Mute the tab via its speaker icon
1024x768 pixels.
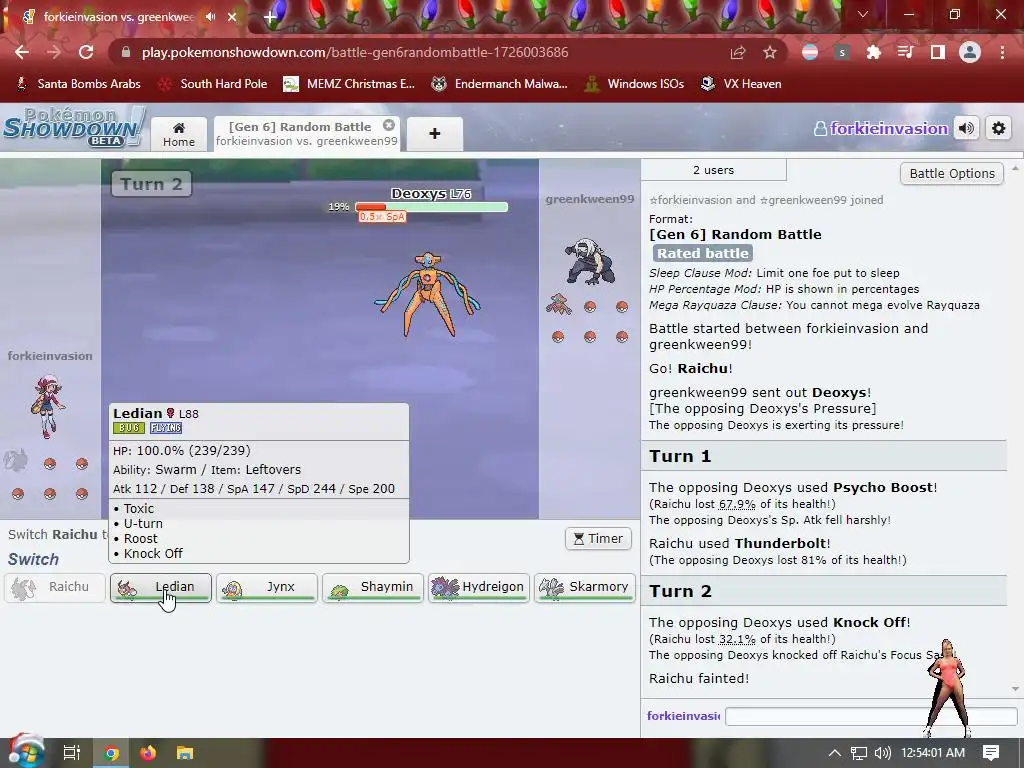tap(210, 17)
